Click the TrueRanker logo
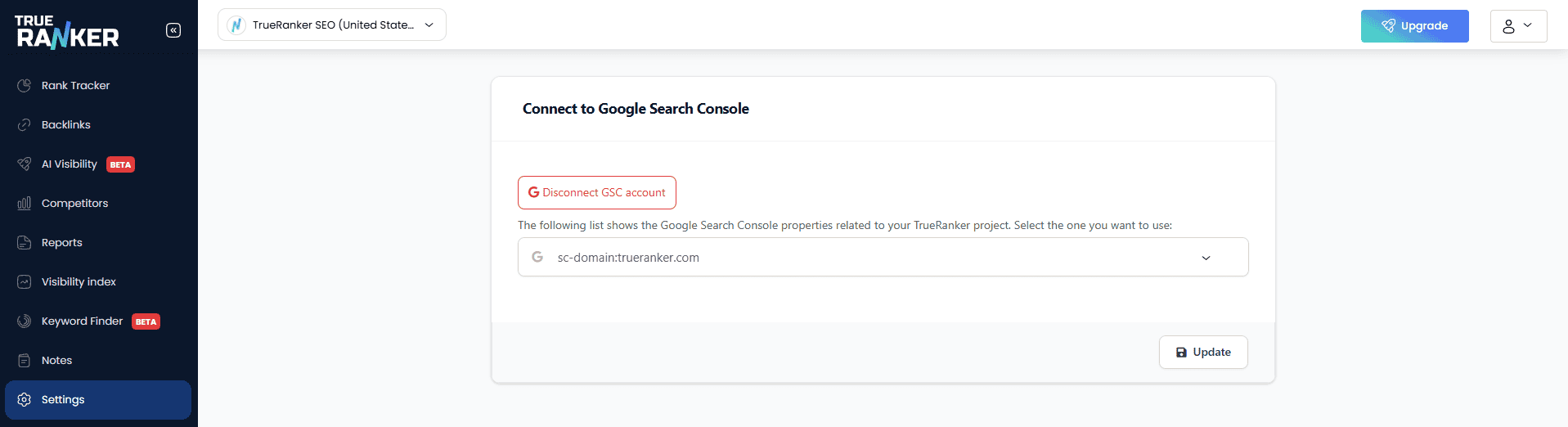 click(x=67, y=32)
